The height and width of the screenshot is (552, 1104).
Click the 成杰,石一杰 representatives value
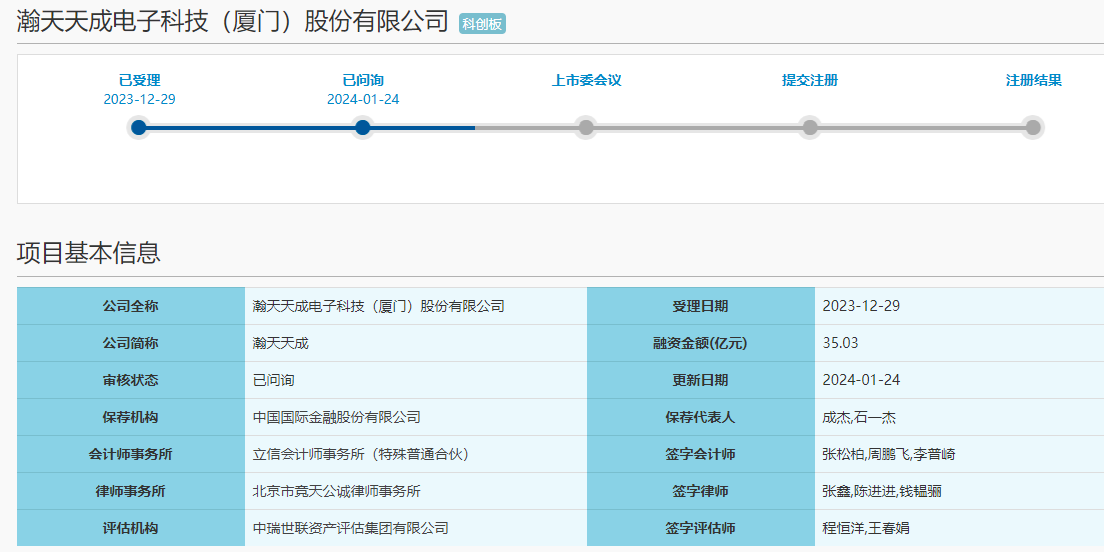[x=859, y=418]
